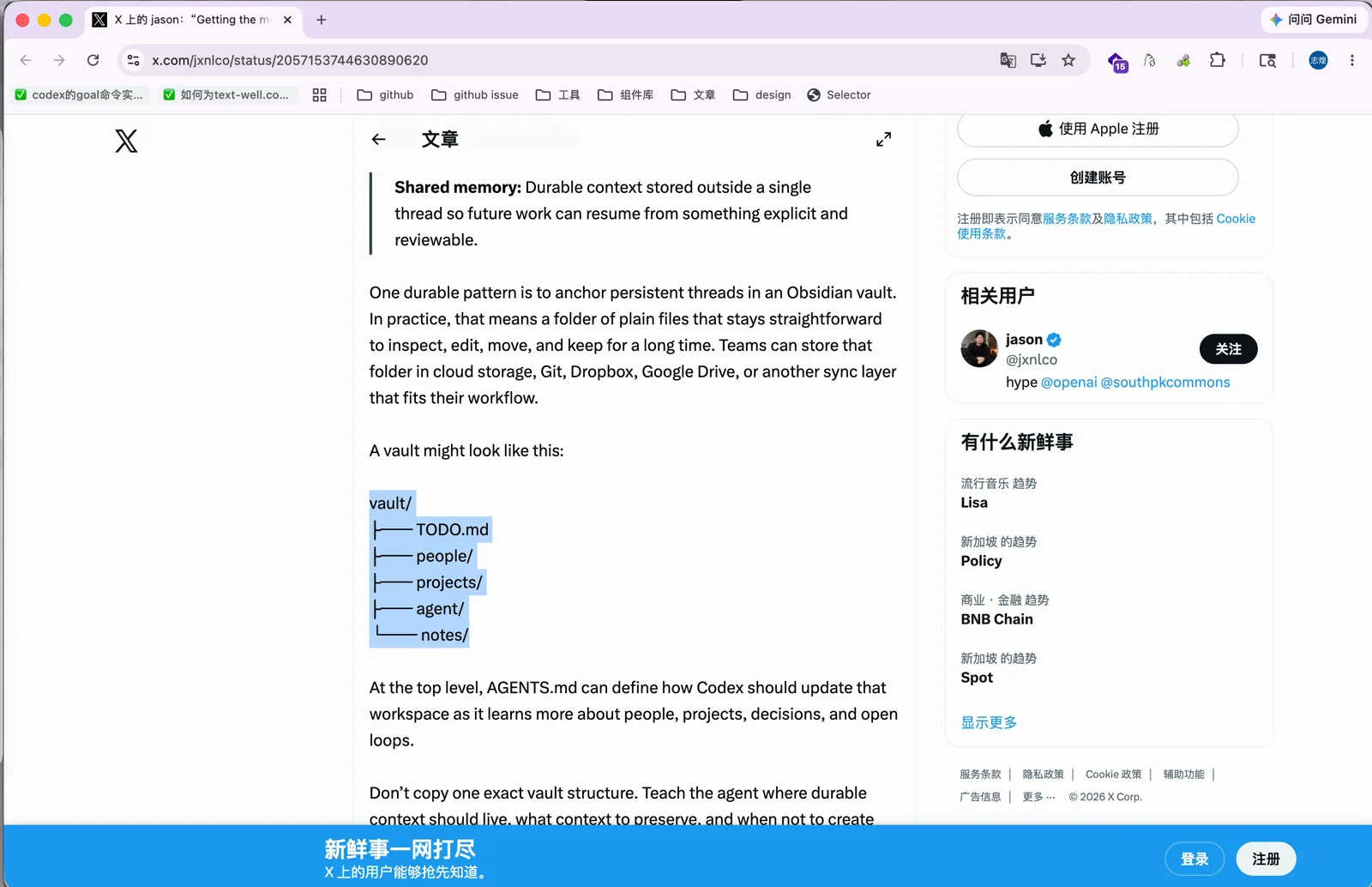Image resolution: width=1372 pixels, height=887 pixels.
Task: Click the extension icon left of the clover
Action: (1150, 60)
